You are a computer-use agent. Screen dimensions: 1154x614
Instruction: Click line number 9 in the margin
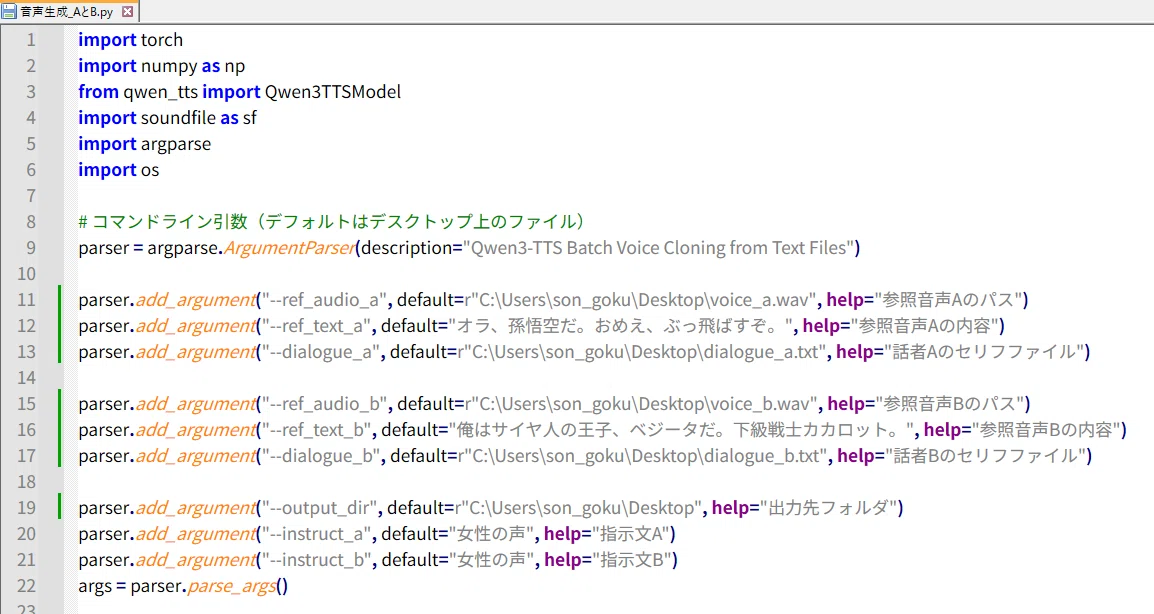[x=31, y=248]
